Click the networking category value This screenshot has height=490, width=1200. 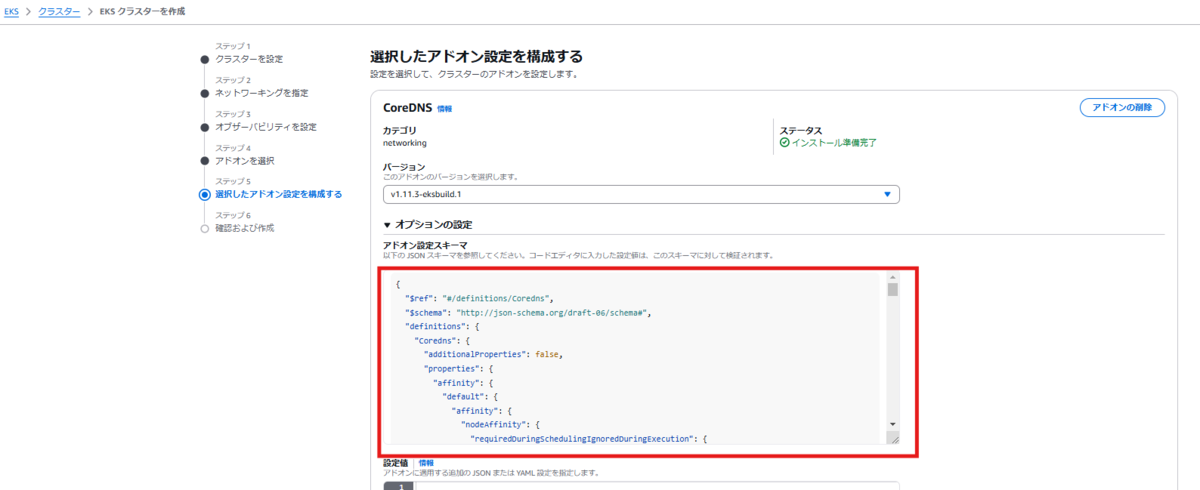pyautogui.click(x=405, y=143)
